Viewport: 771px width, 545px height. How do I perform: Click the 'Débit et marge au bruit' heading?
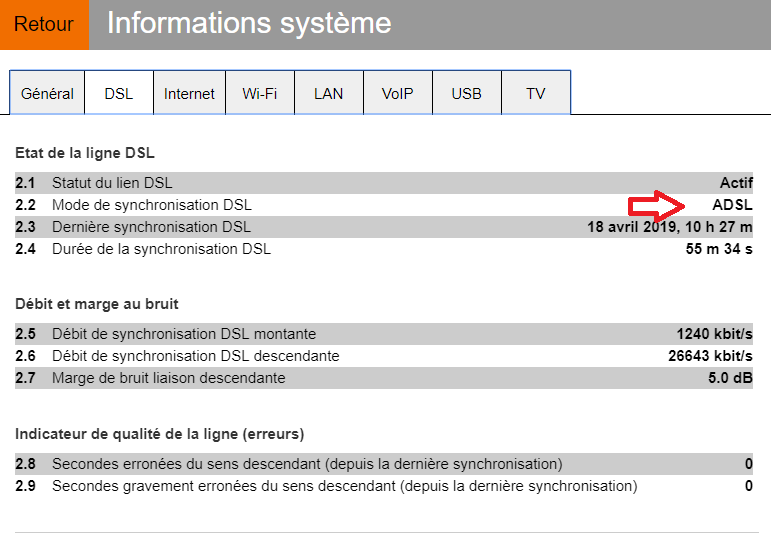[97, 304]
